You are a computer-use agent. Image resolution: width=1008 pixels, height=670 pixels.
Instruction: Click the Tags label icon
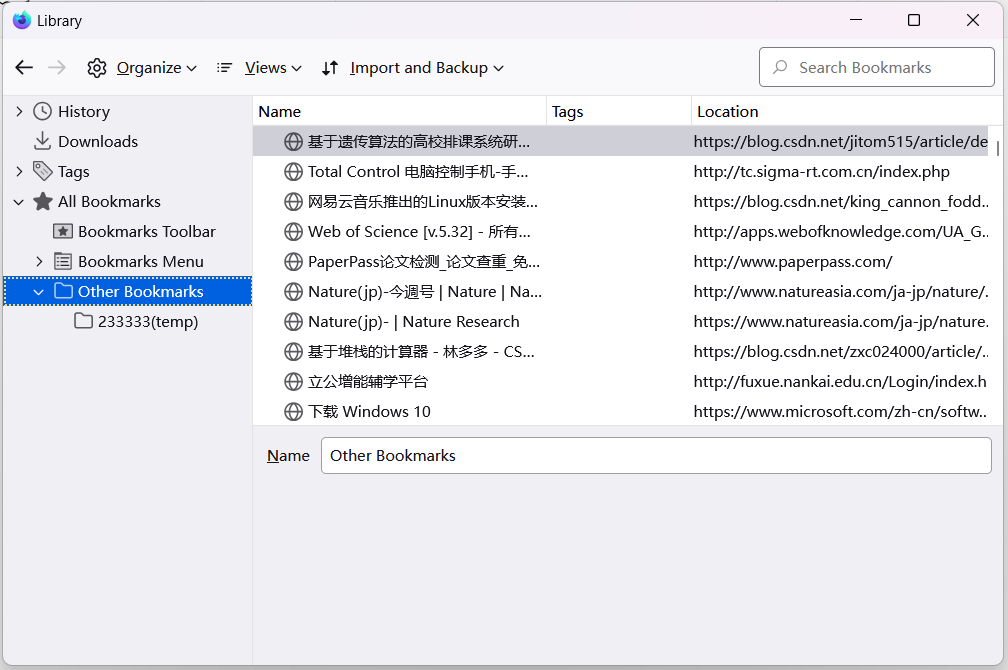click(x=42, y=171)
